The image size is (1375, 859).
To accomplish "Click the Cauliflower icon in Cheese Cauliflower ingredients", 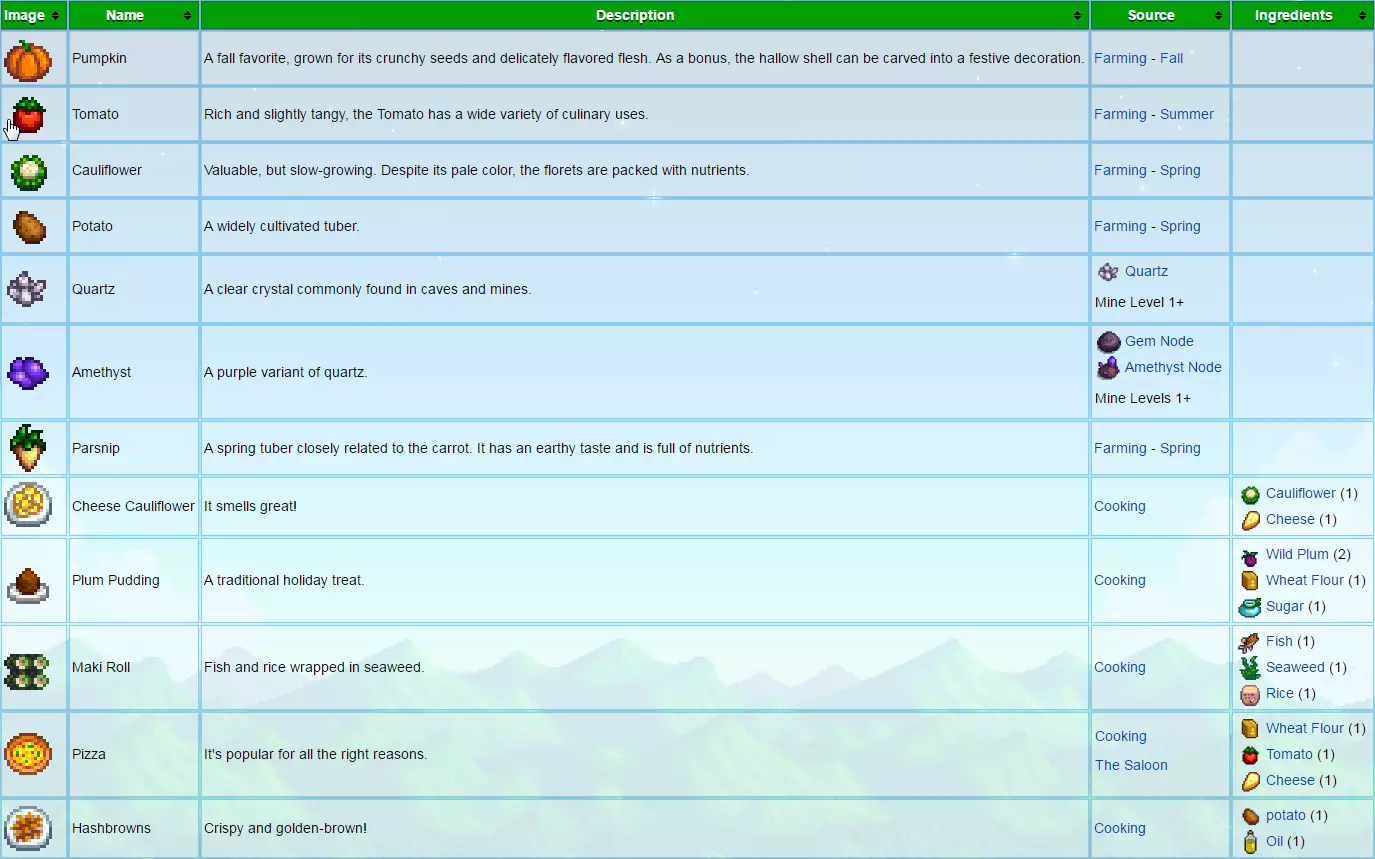I will pyautogui.click(x=1250, y=494).
